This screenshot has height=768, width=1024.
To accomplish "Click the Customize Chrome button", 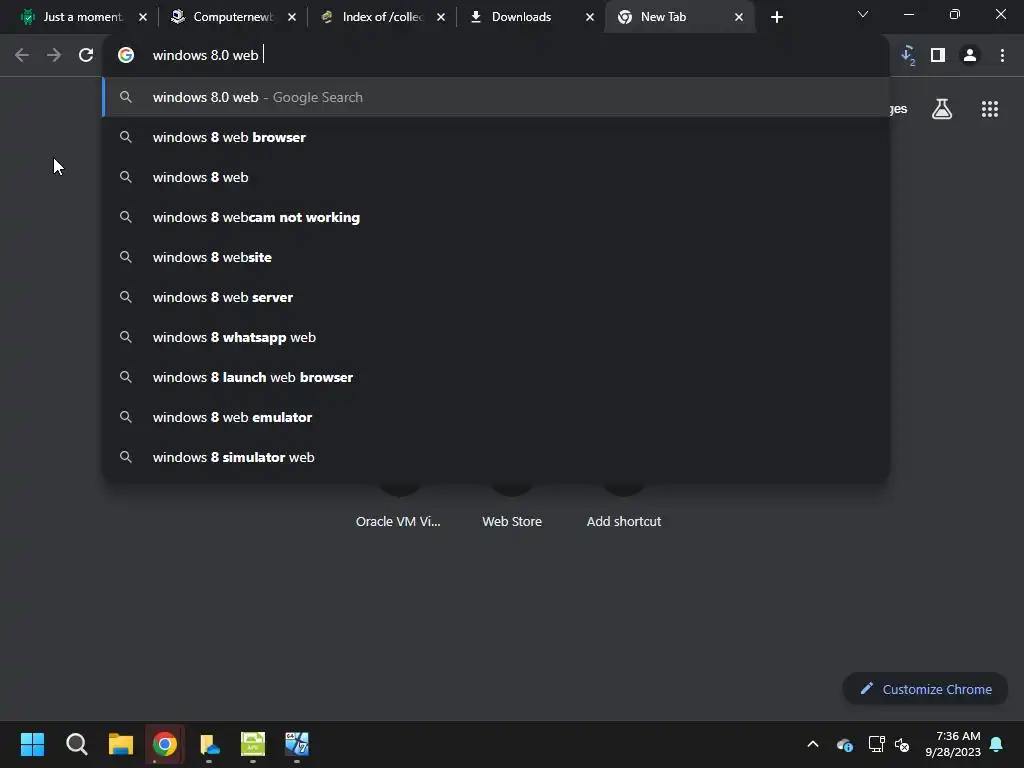I will 925,689.
